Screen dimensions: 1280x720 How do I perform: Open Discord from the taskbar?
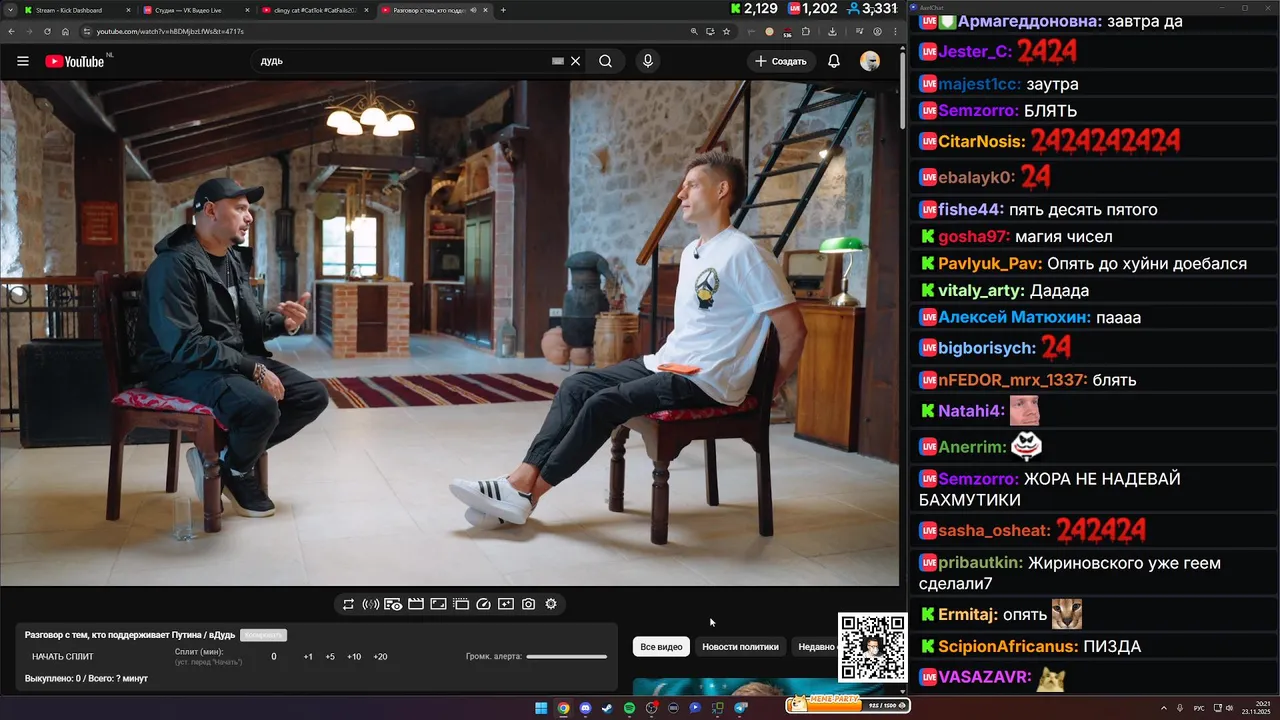(x=585, y=708)
